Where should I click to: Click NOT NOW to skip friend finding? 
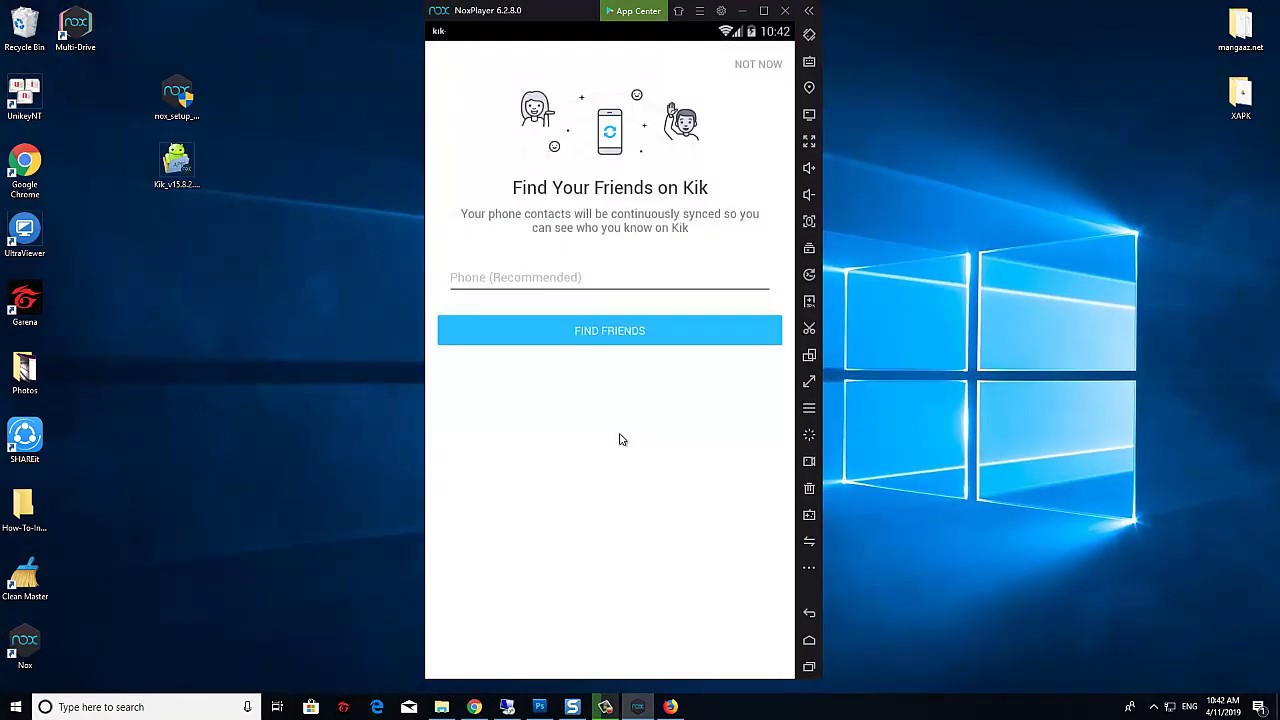[758, 64]
